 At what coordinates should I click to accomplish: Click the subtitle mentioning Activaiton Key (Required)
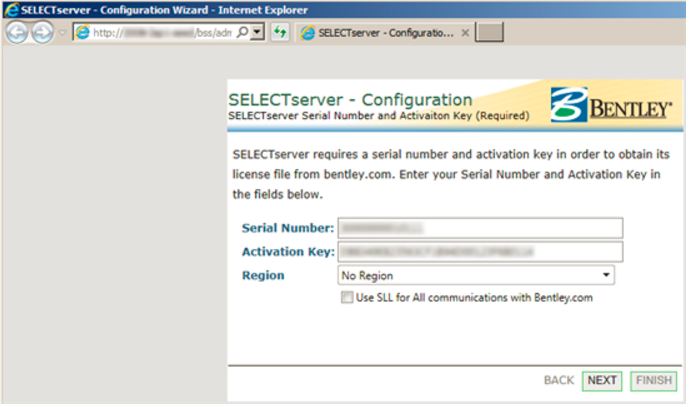click(x=379, y=116)
